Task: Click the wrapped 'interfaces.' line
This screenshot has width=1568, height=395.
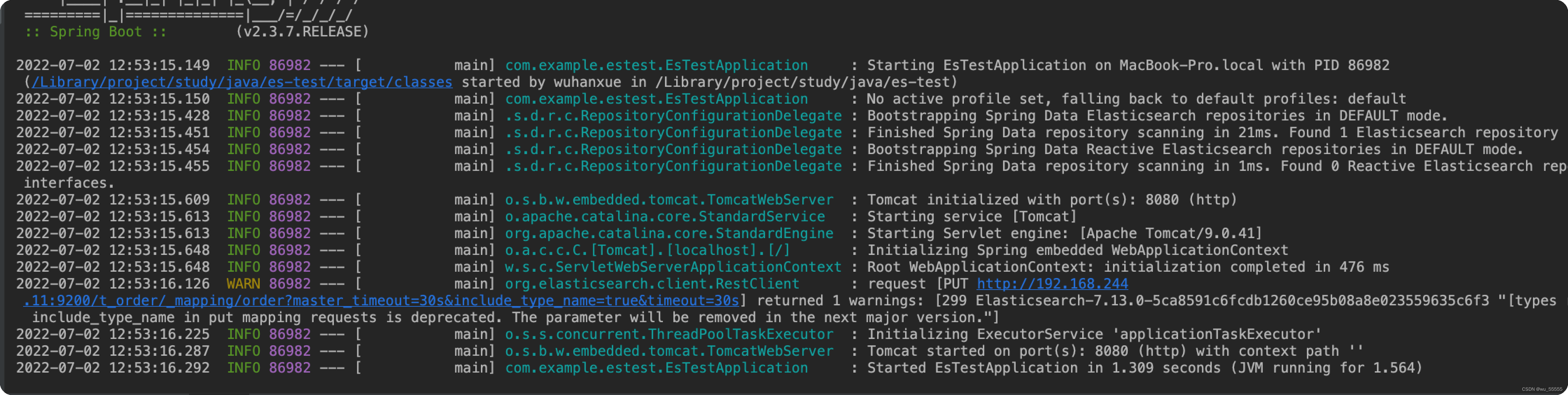Action: pos(69,183)
